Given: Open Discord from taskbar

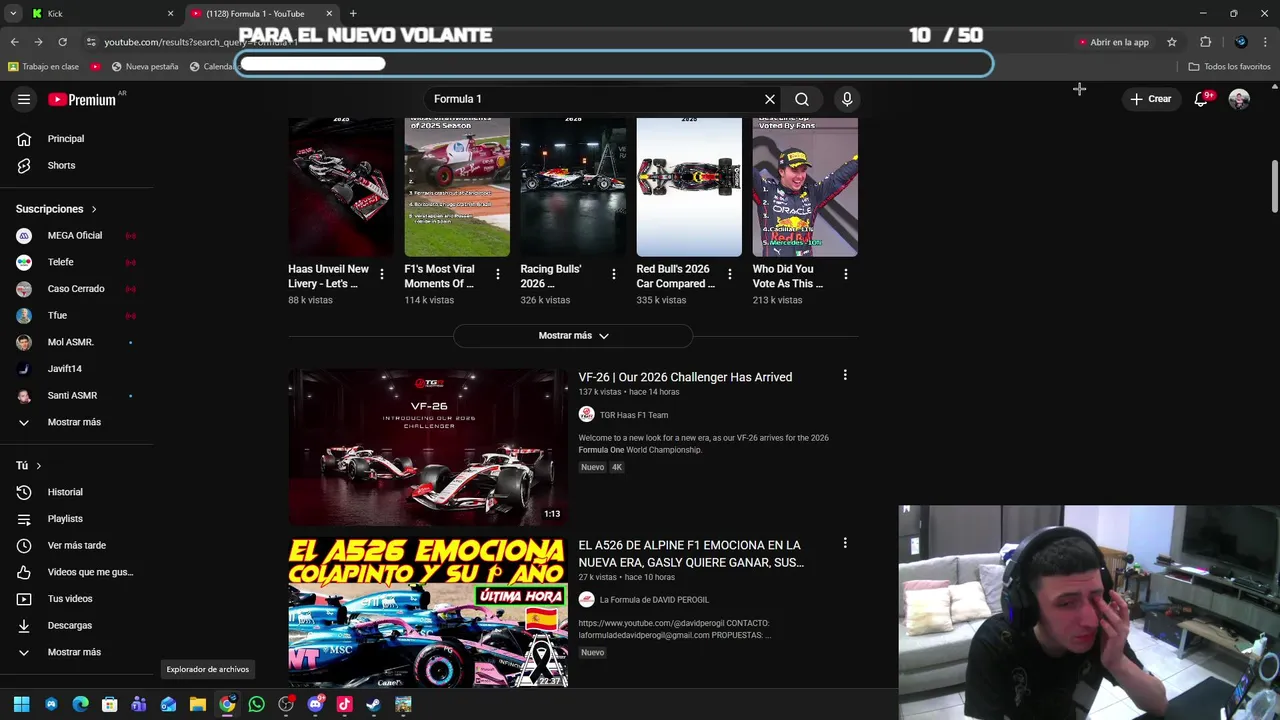Looking at the screenshot, I should tap(315, 704).
